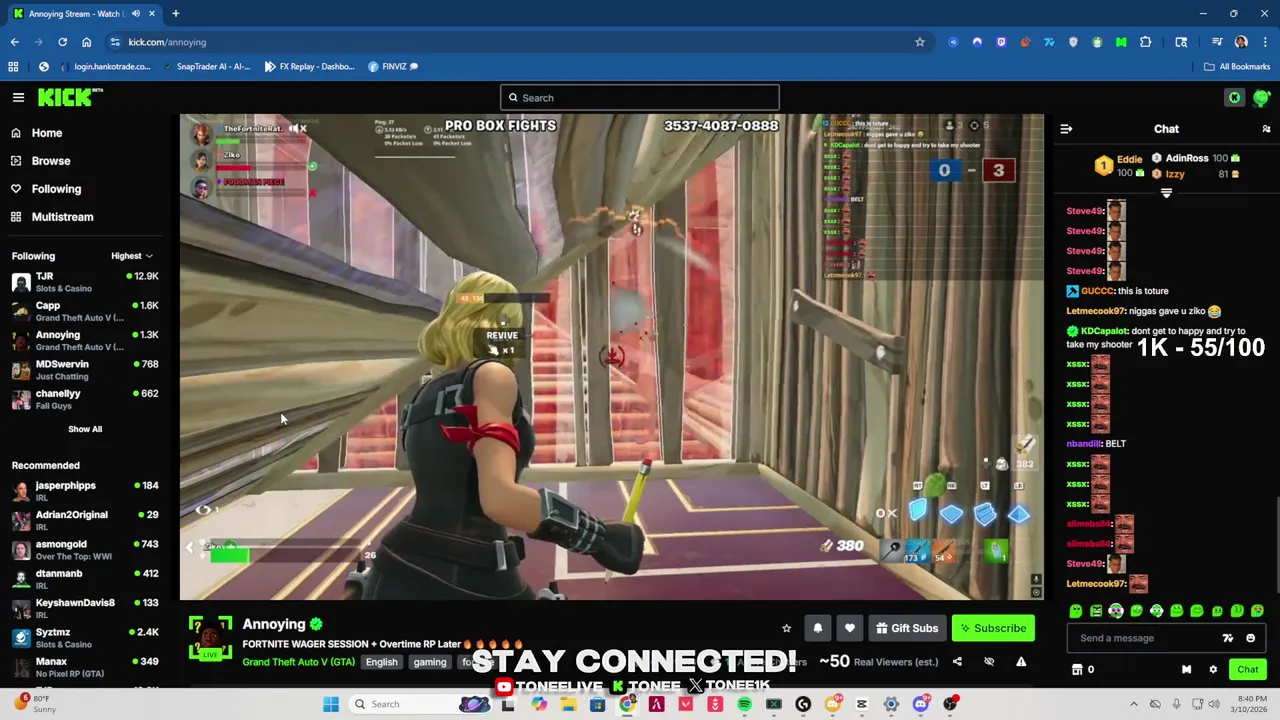
Task: Click the Twitch extension icon in Chrome
Action: pos(1001,42)
